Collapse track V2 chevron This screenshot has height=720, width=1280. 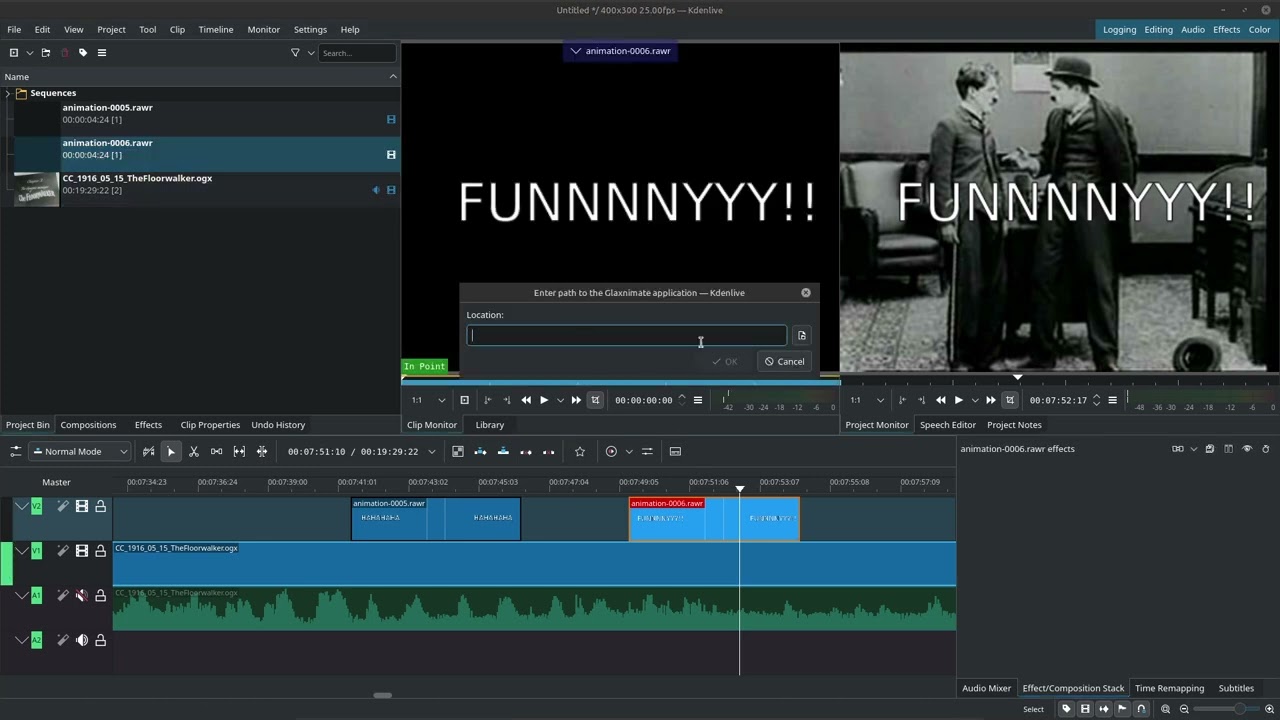20,507
